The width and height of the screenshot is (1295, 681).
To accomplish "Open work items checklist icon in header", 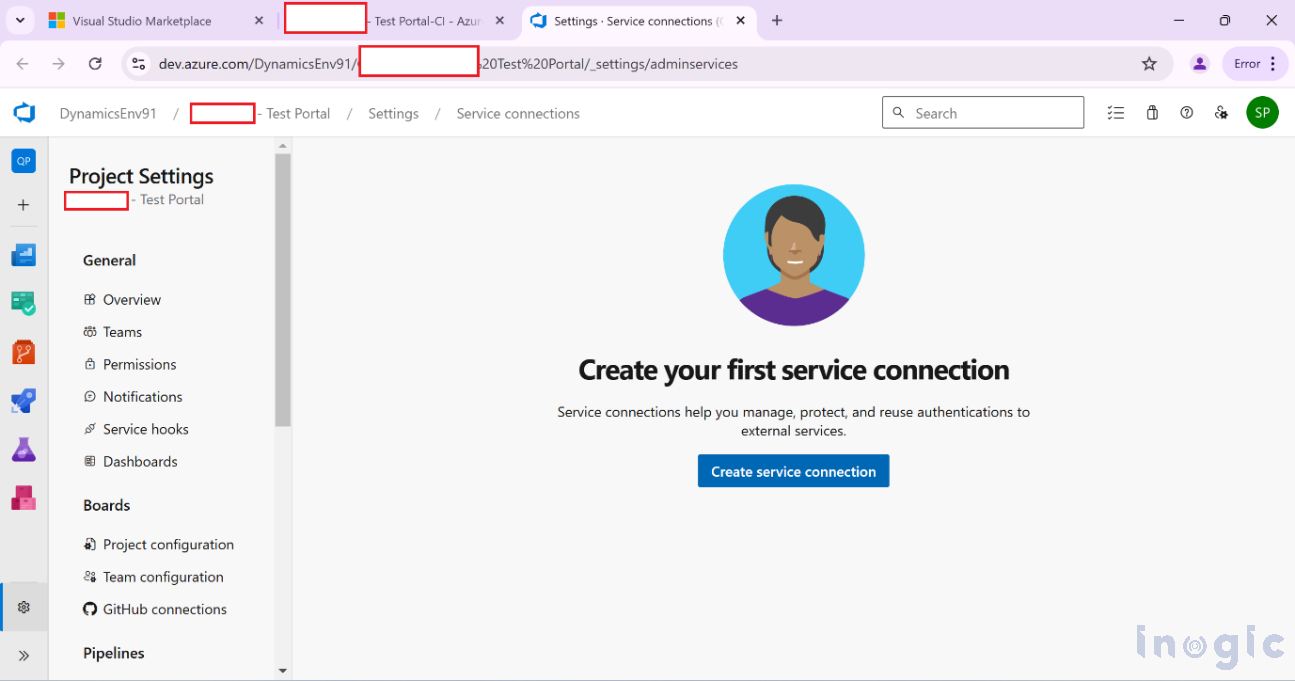I will click(x=1116, y=113).
